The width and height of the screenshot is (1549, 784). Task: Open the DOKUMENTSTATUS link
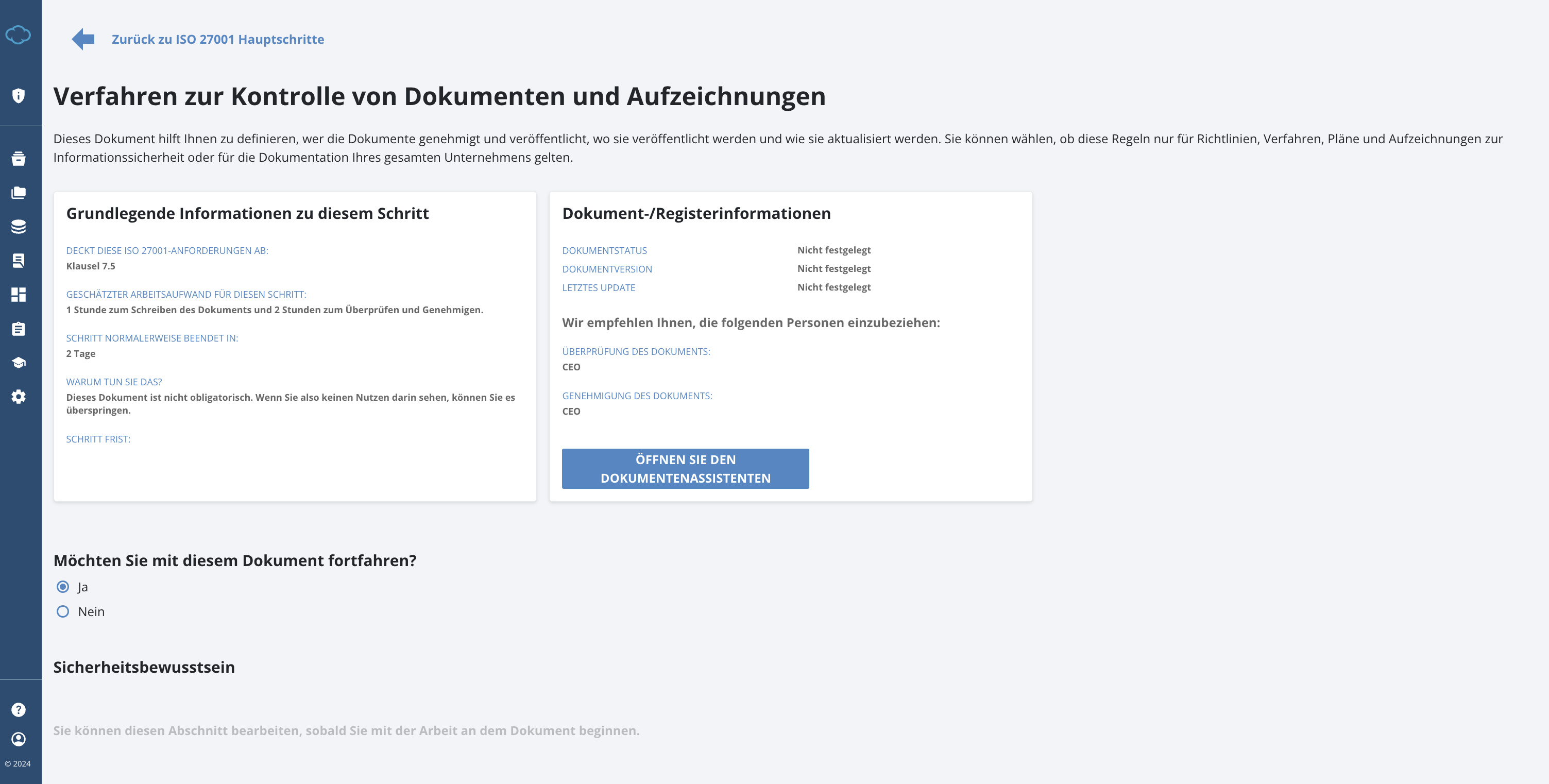click(604, 250)
